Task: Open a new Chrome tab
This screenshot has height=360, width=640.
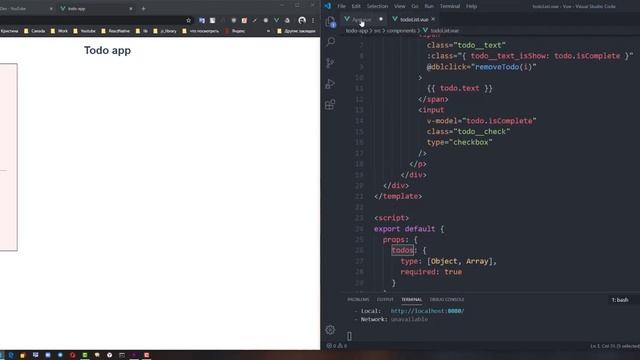Action: tap(143, 9)
